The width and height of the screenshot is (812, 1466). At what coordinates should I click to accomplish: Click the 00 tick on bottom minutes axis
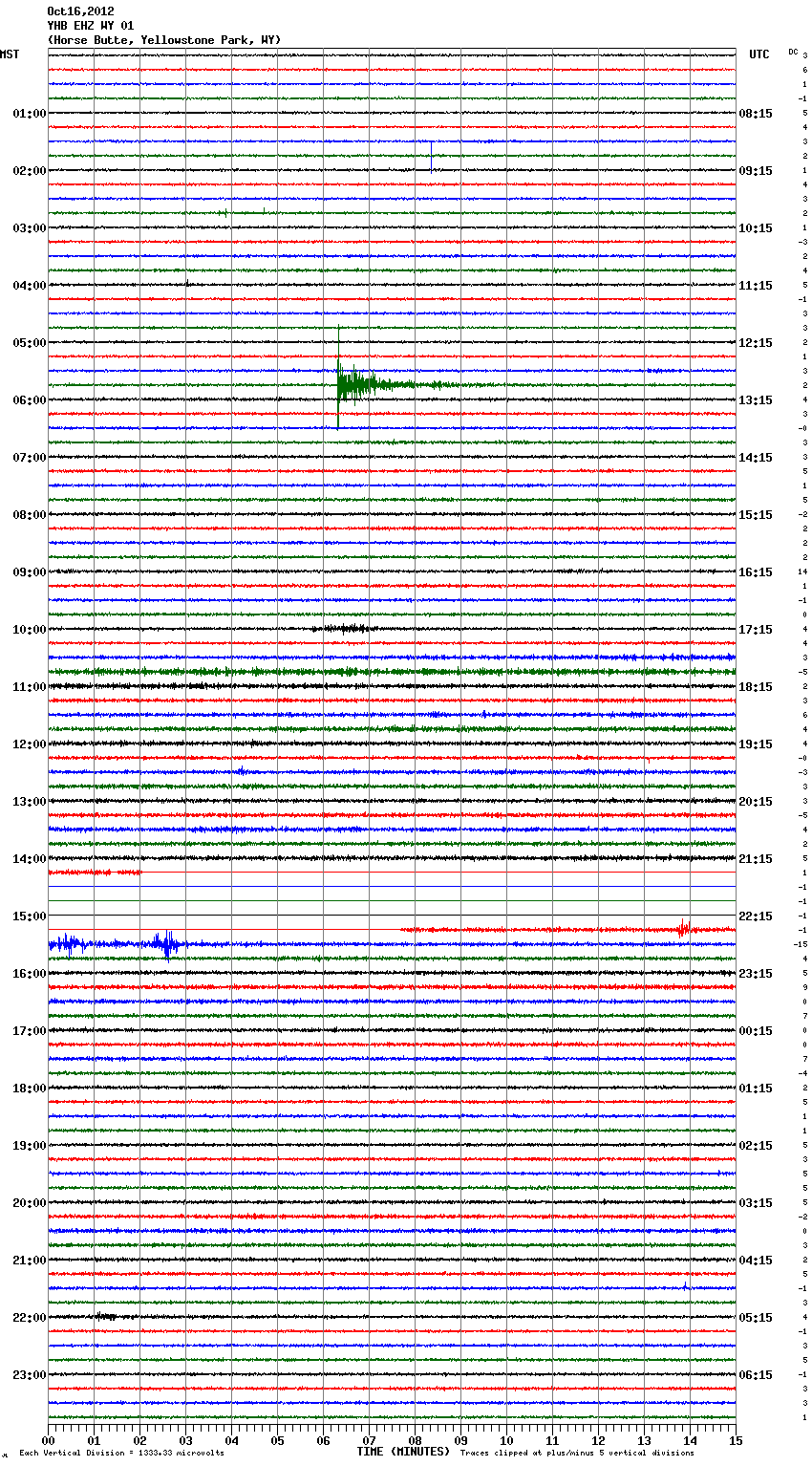[x=48, y=1439]
